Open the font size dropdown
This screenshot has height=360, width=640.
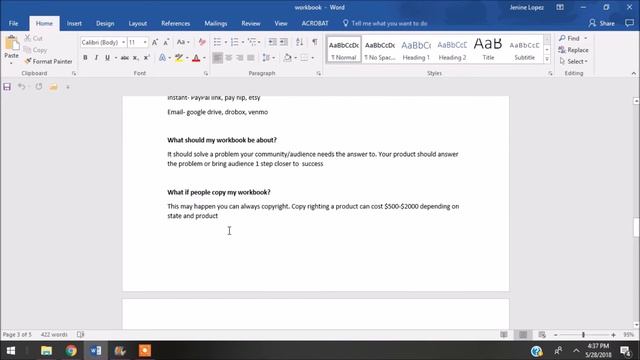pos(144,42)
